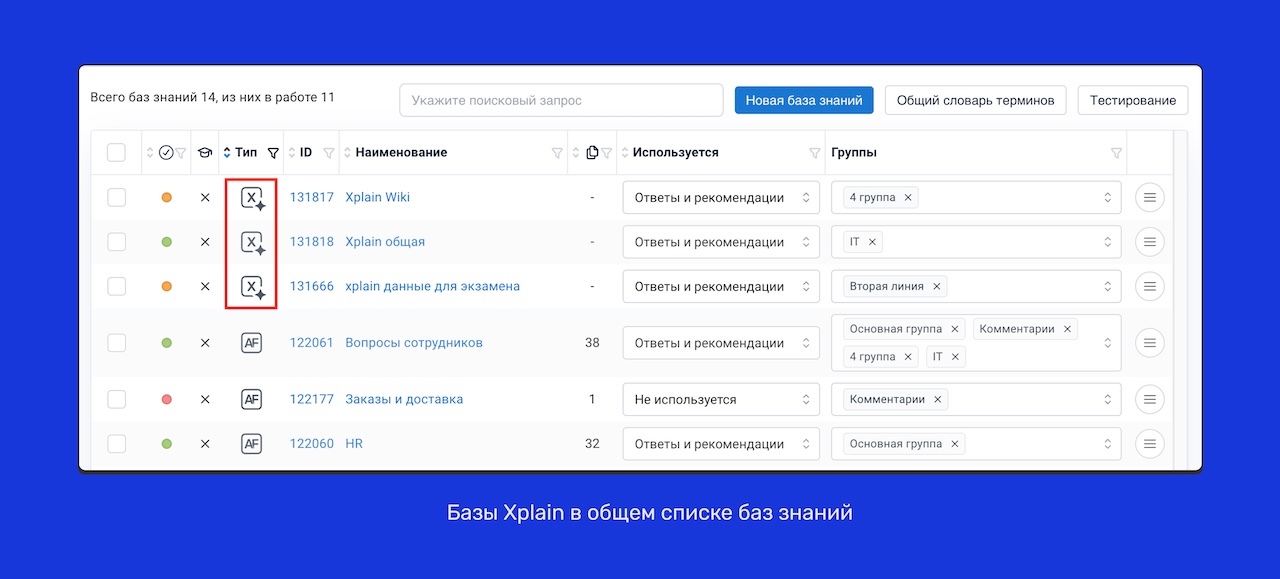The image size is (1280, 579).
Task: Open Вопросы сотрудников knowledge base link
Action: 414,343
